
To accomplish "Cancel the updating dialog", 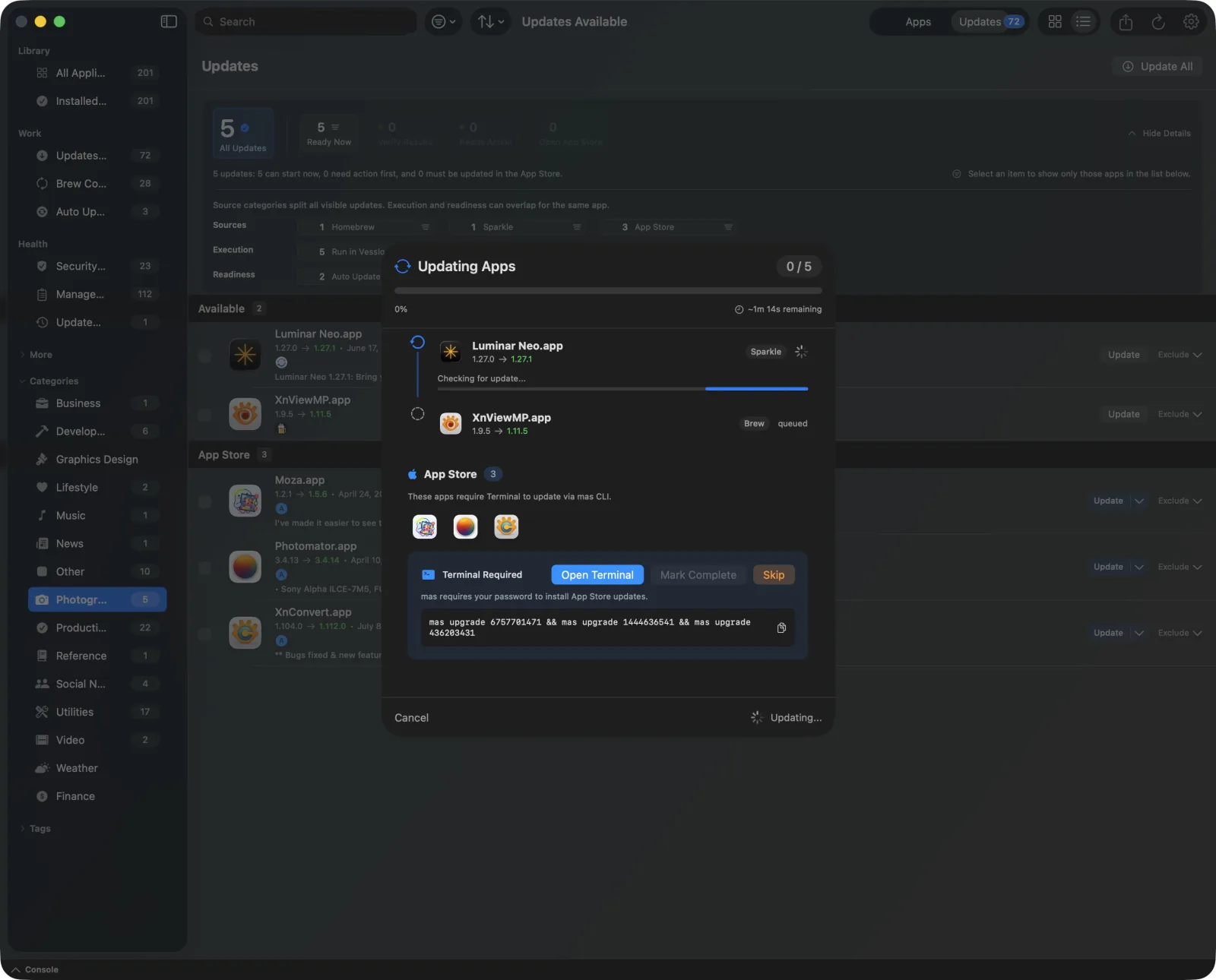I will [412, 718].
